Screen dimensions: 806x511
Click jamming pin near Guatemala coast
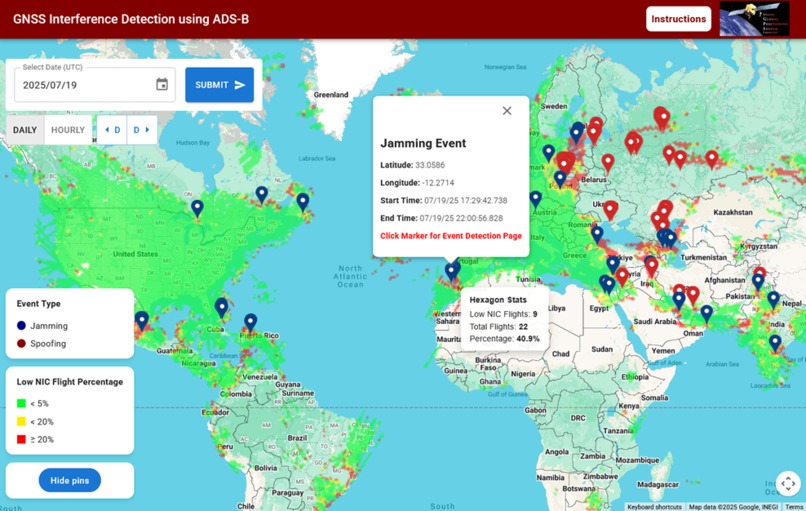coord(141,320)
